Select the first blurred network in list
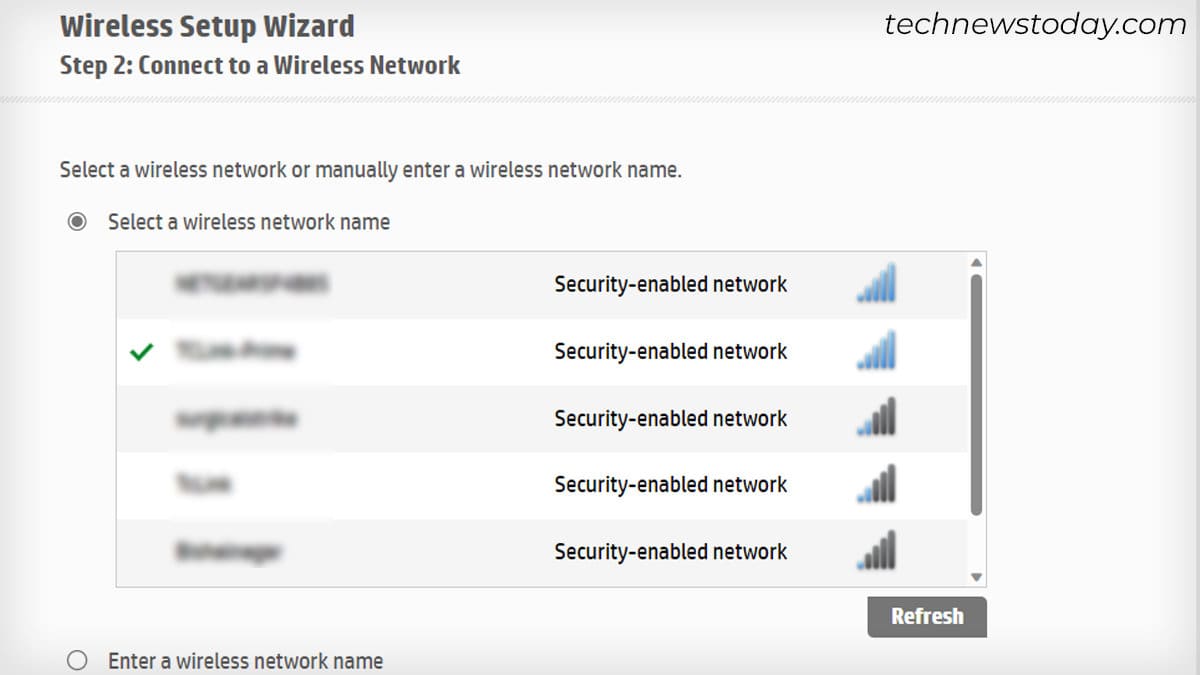The image size is (1200, 675). 542,285
